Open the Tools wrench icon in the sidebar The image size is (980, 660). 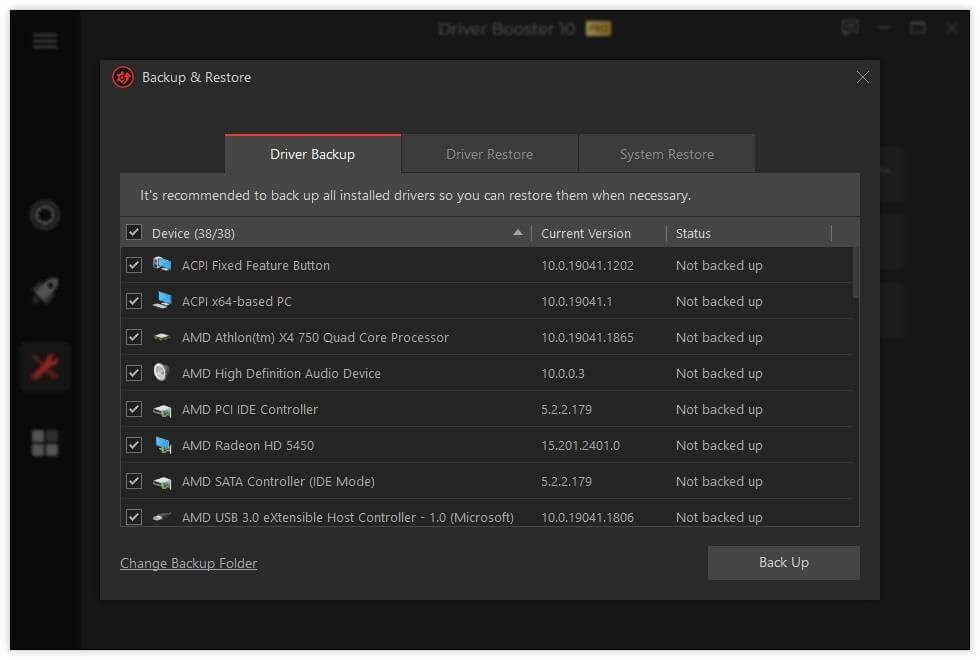45,367
